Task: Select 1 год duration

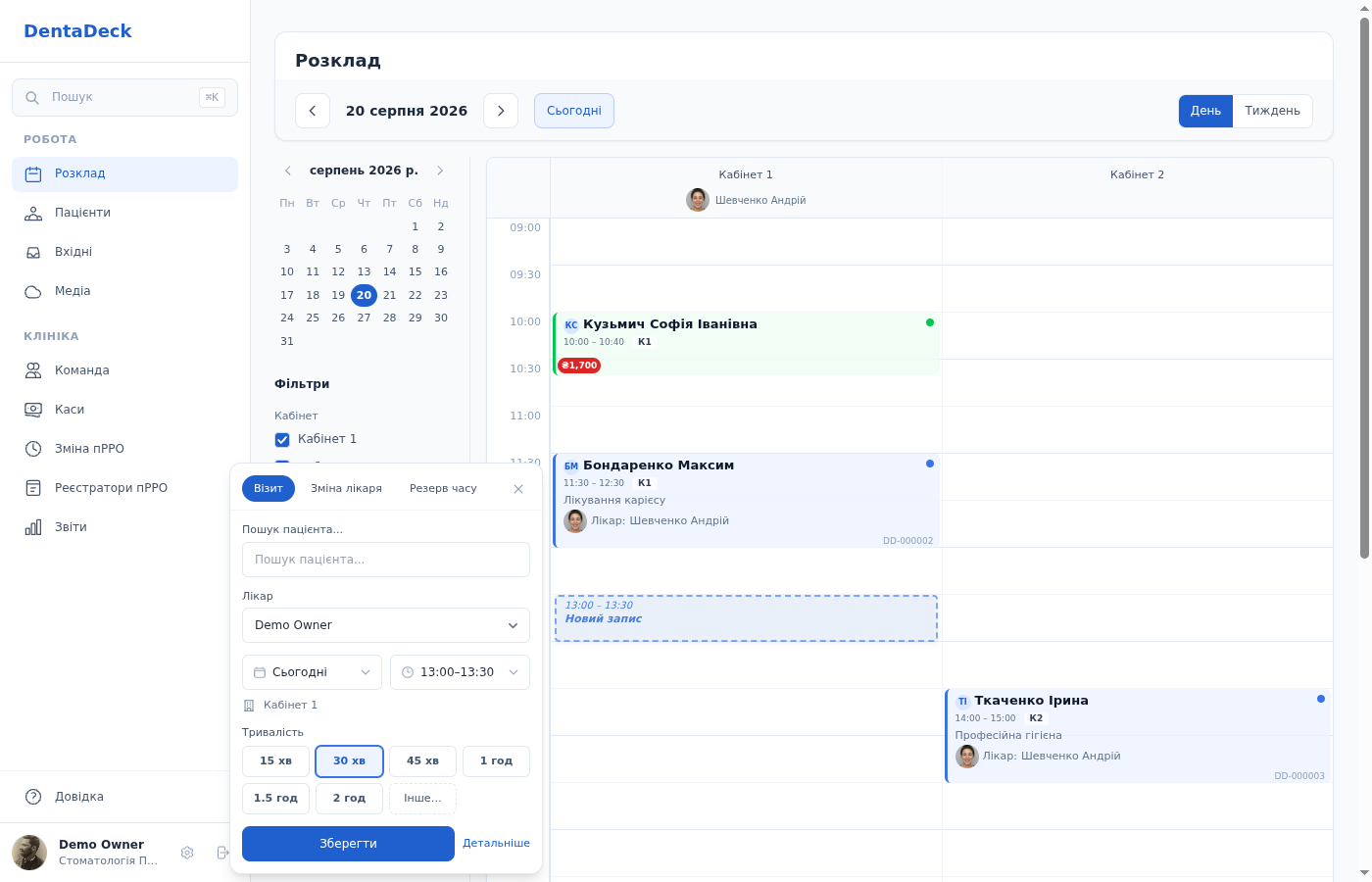Action: coord(496,761)
